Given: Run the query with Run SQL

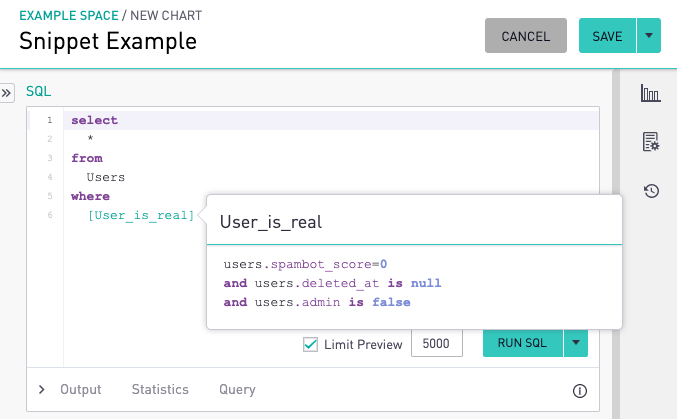Looking at the screenshot, I should [x=522, y=343].
